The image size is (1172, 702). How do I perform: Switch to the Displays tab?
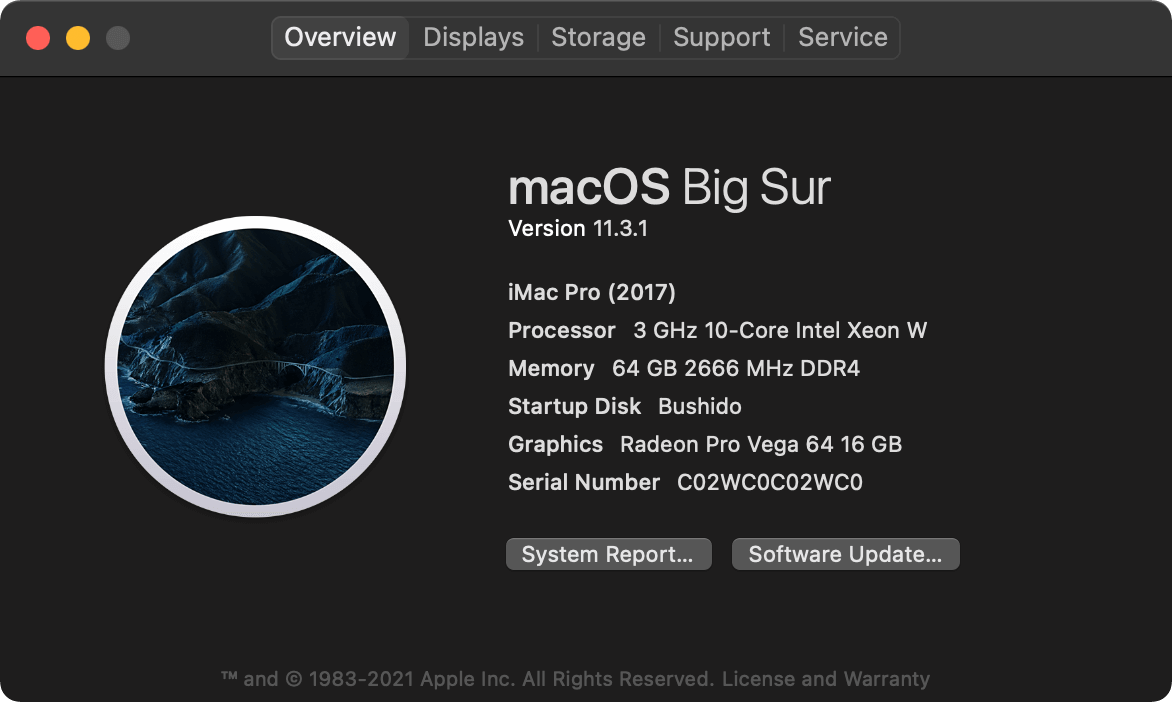tap(473, 37)
